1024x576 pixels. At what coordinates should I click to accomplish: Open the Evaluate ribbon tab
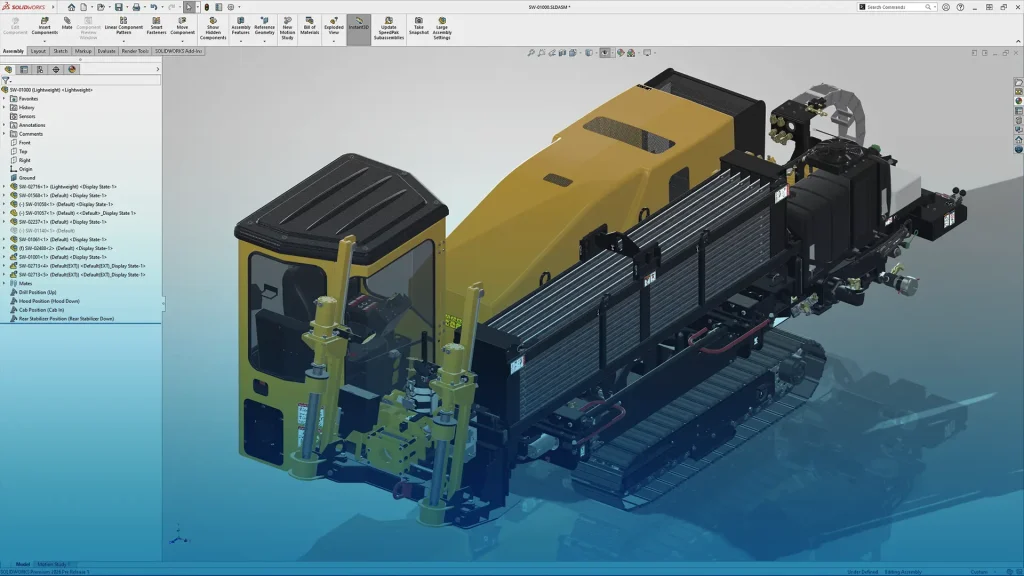click(105, 51)
